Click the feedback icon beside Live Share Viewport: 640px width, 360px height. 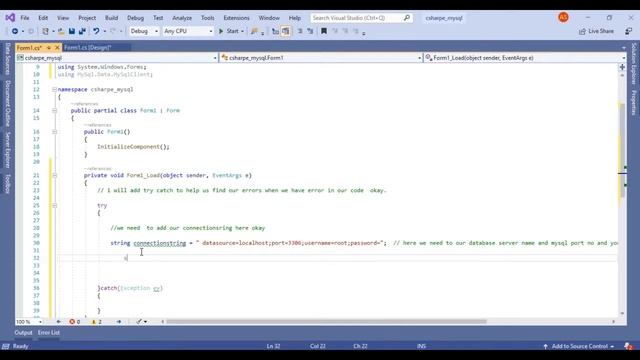pyautogui.click(x=629, y=31)
